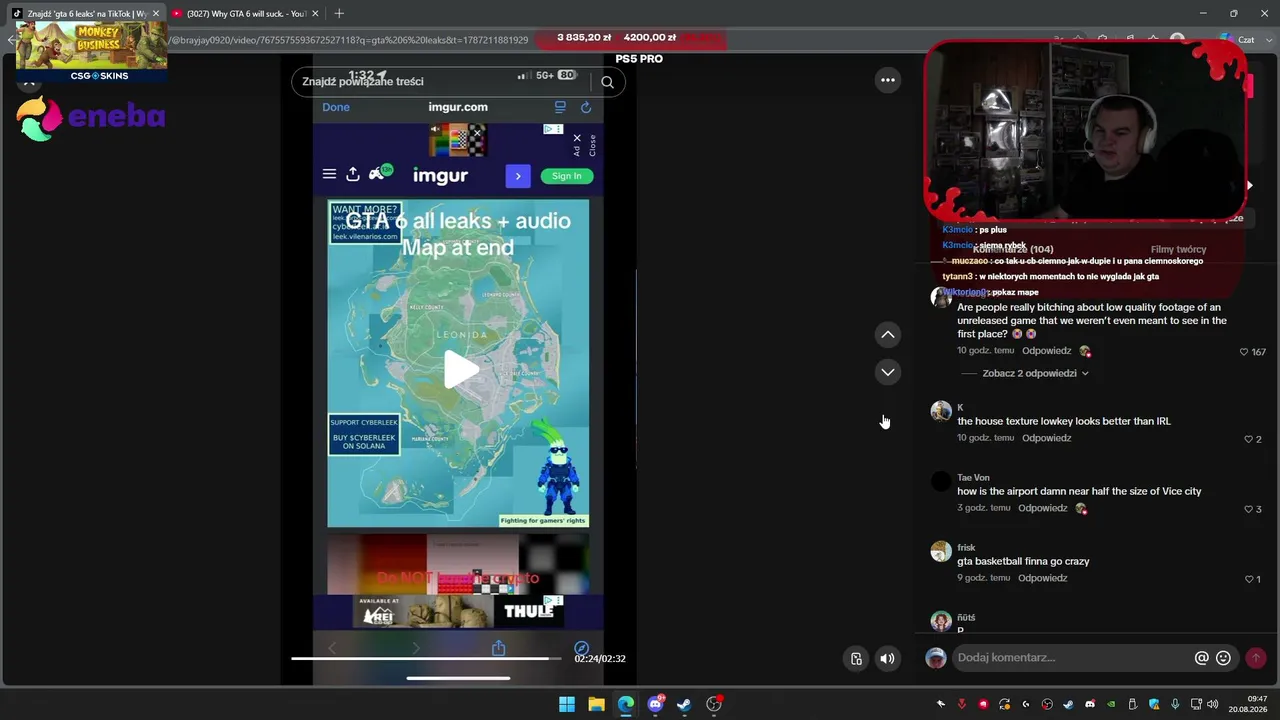The height and width of the screenshot is (720, 1280).
Task: Like the house texture comment
Action: (x=1248, y=439)
